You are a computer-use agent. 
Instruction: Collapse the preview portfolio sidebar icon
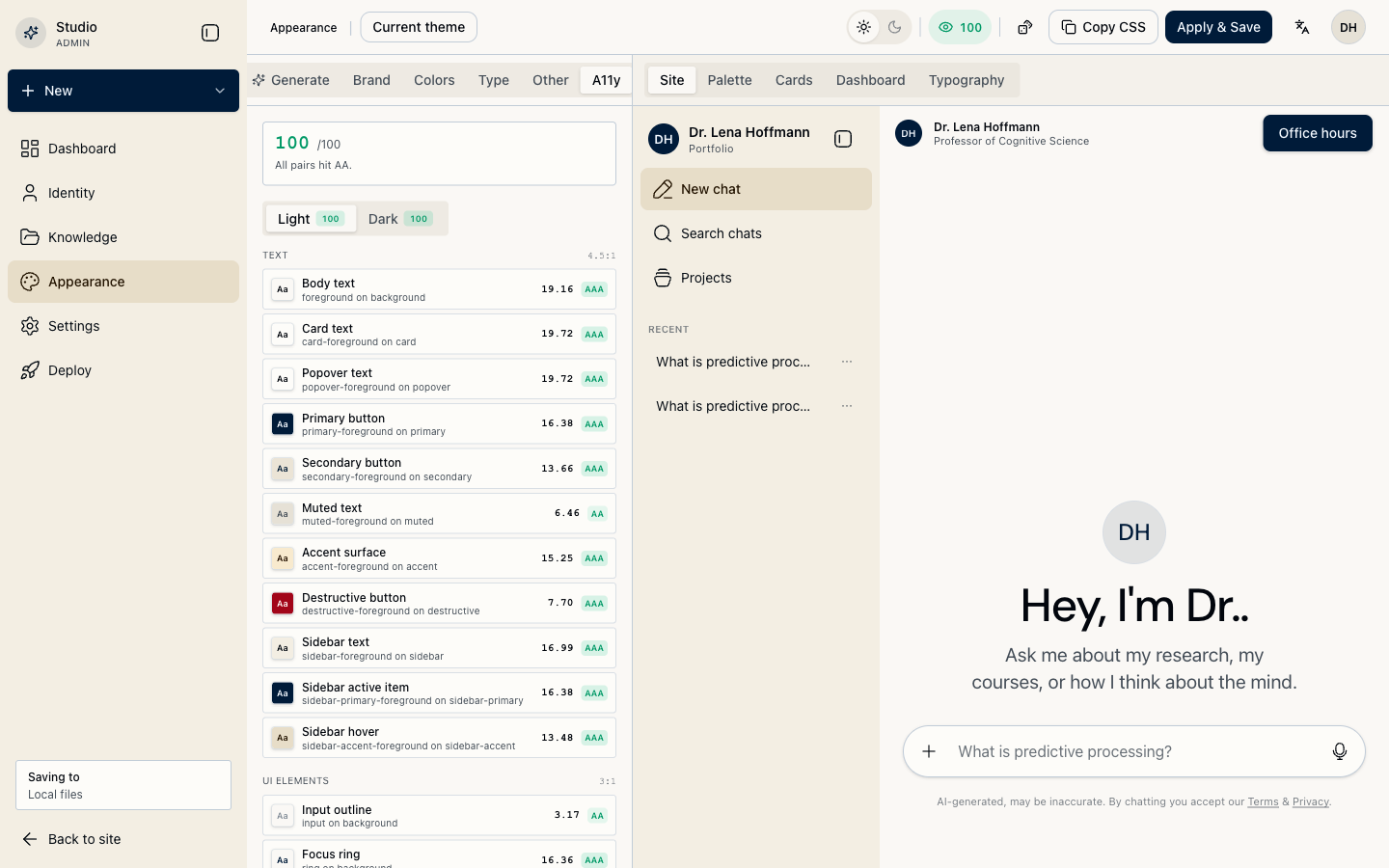(x=843, y=139)
